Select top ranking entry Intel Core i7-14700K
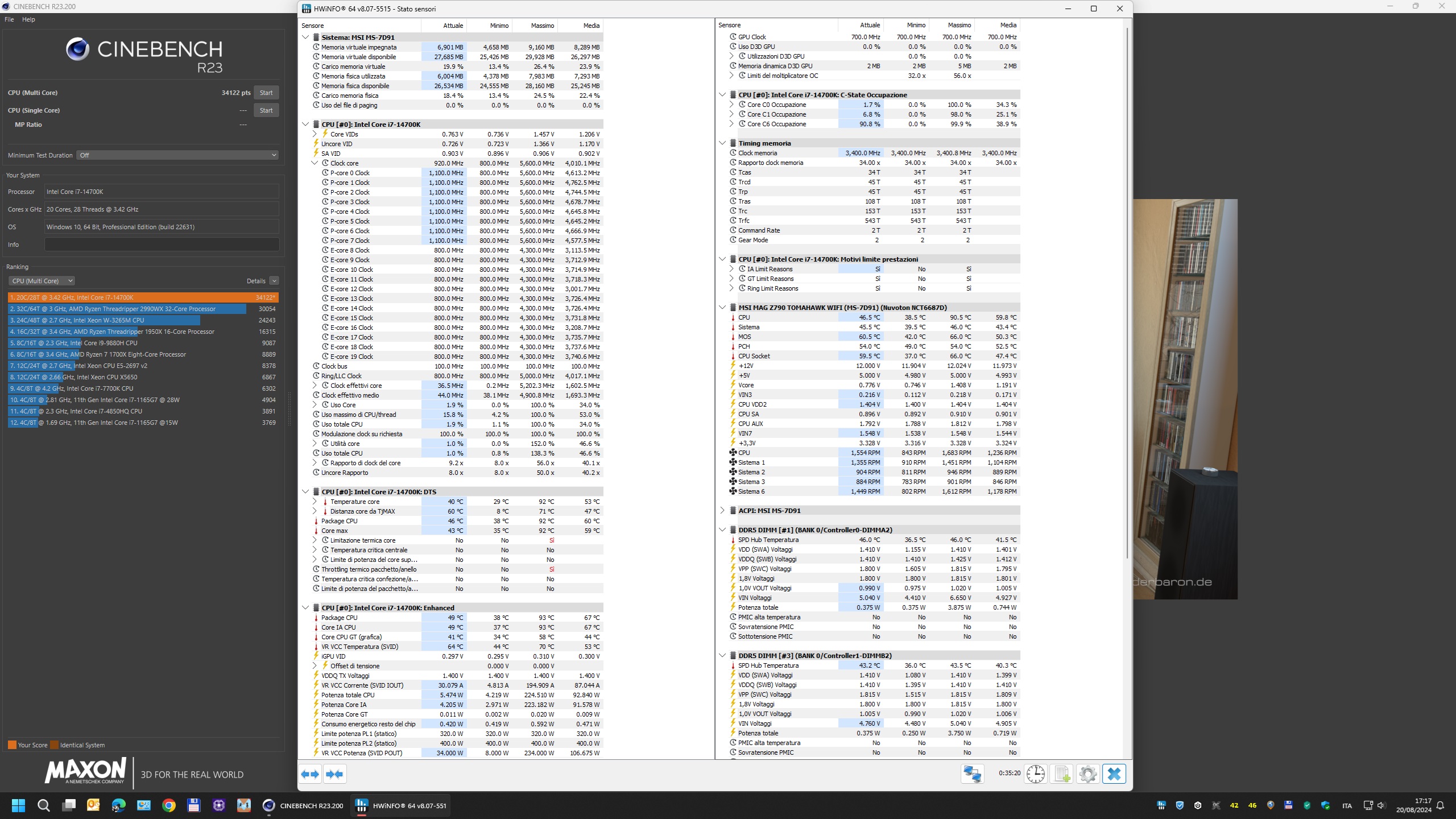Viewport: 1456px width, 819px height. coord(143,297)
